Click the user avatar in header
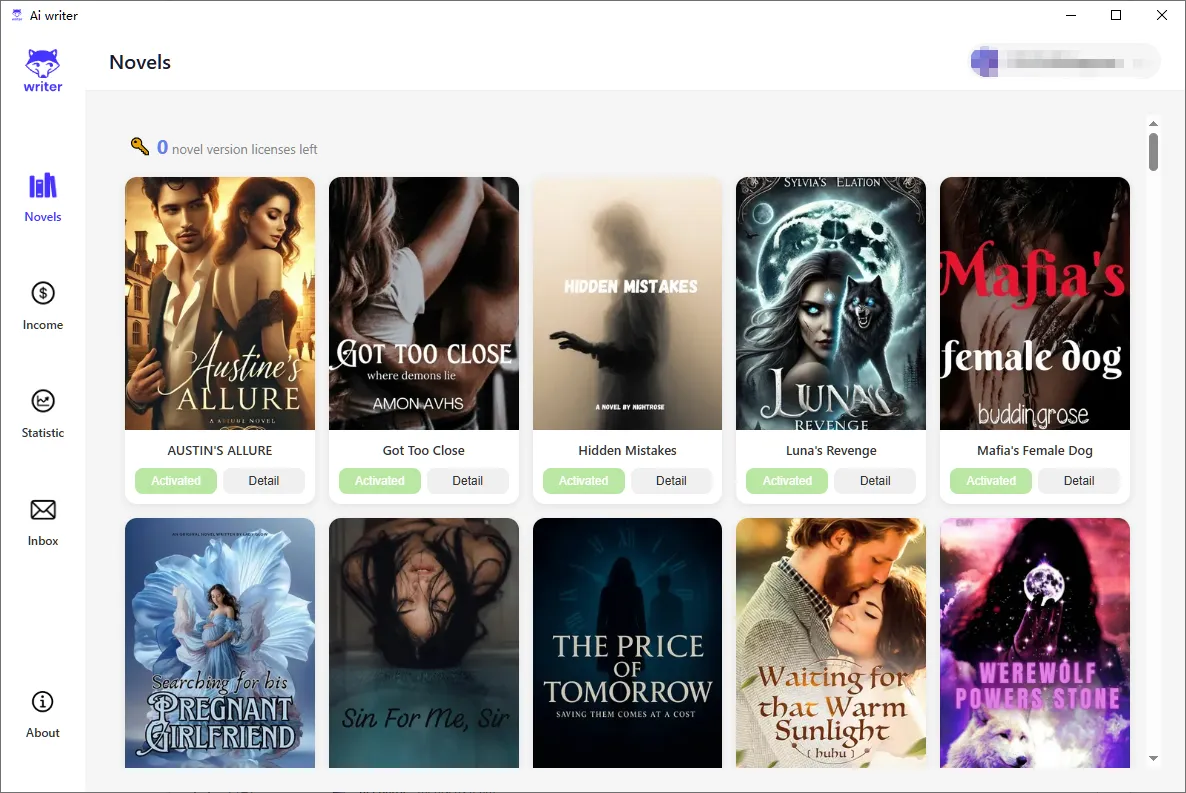The width and height of the screenshot is (1186, 793). 985,62
